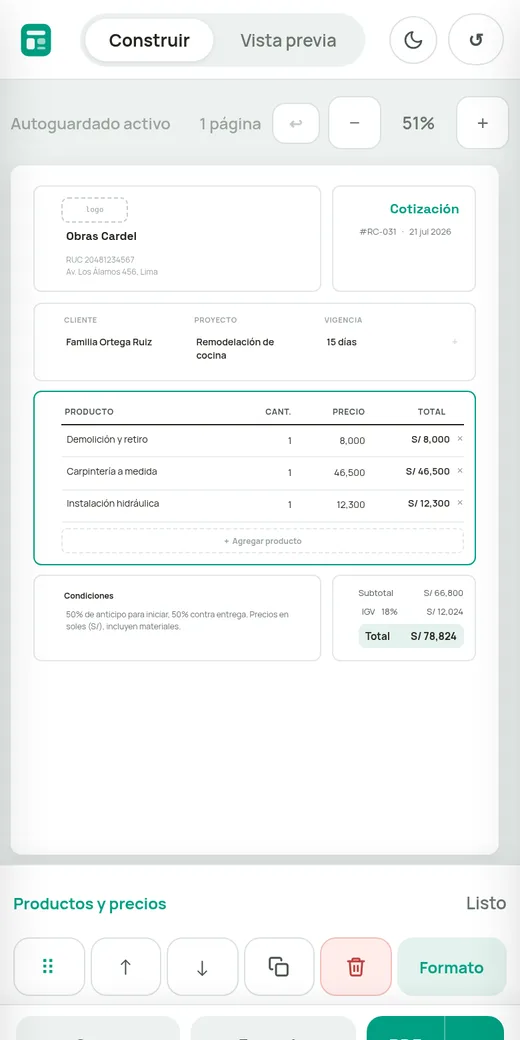The width and height of the screenshot is (520, 1040).
Task: Click price 46,500 cell
Action: click(x=350, y=473)
